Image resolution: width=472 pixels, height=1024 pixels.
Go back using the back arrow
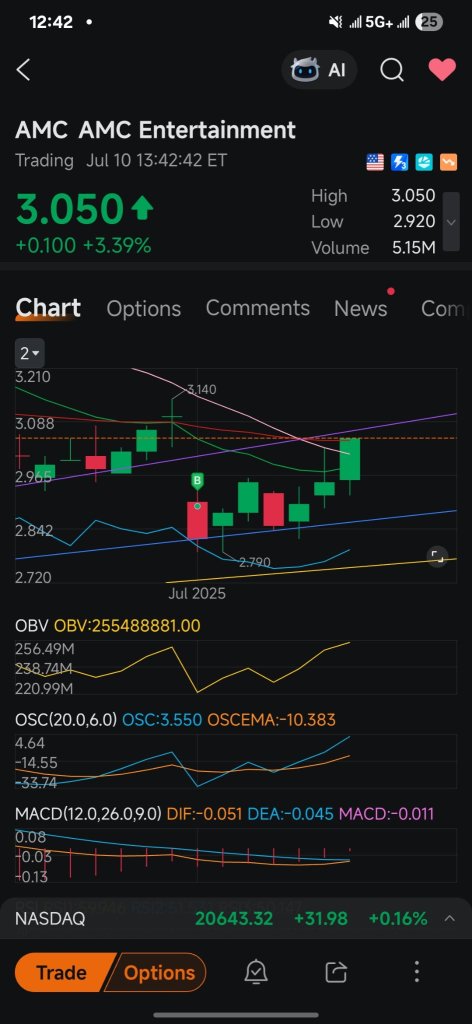coord(24,70)
